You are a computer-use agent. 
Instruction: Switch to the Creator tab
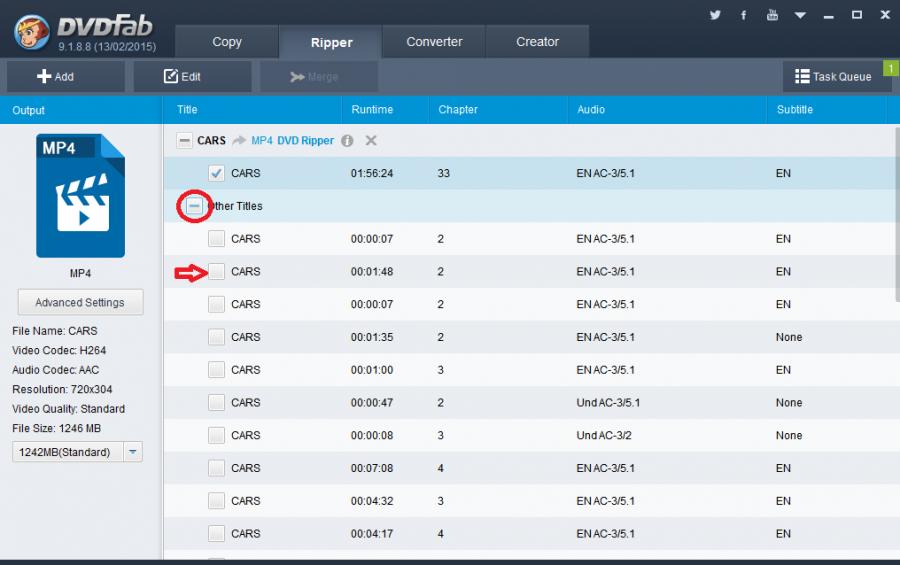click(537, 42)
